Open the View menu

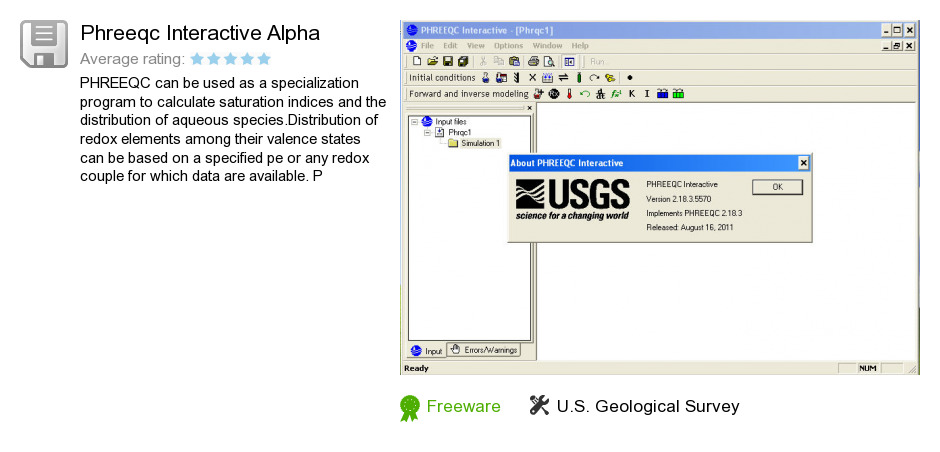click(475, 46)
